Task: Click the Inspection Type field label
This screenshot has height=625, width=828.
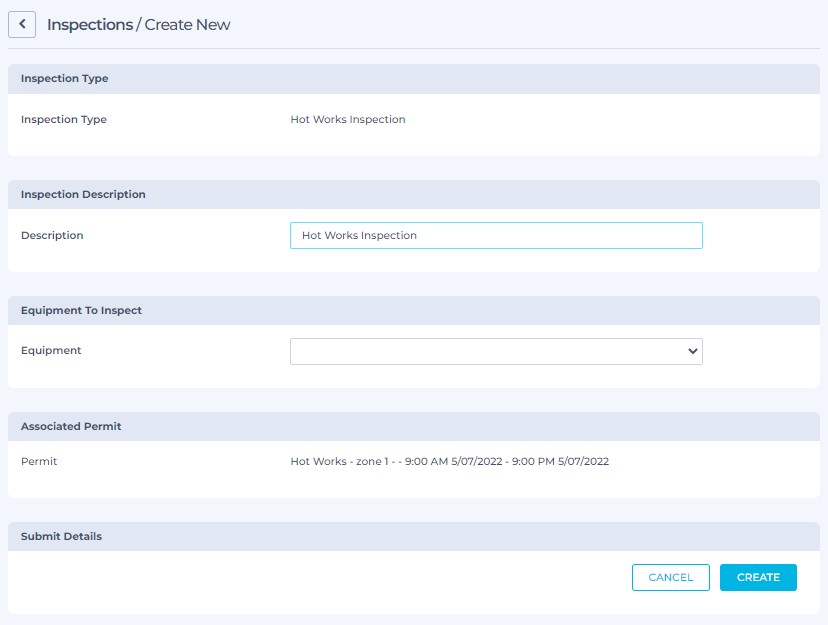Action: (x=64, y=119)
